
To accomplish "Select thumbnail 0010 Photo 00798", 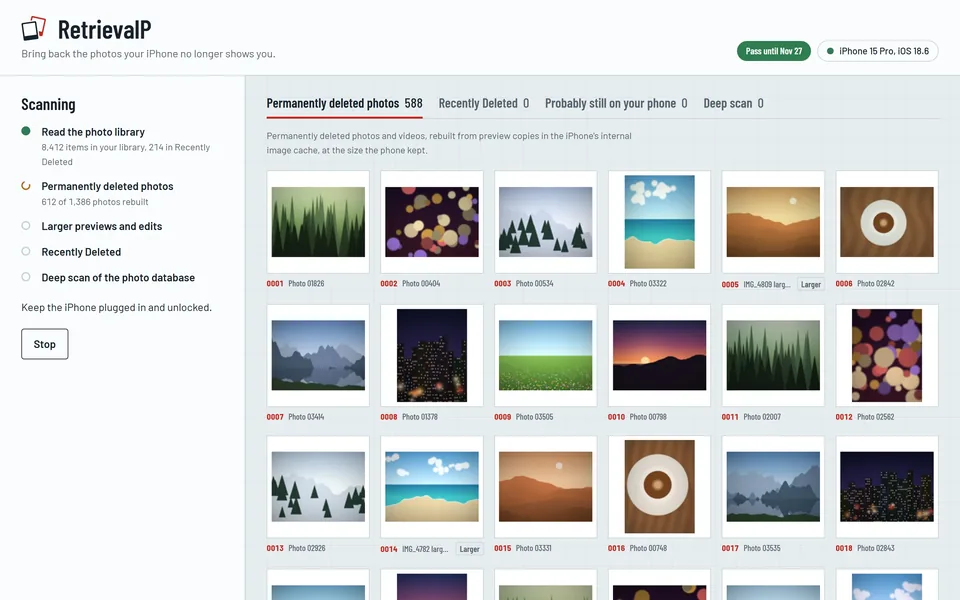I will pos(660,355).
